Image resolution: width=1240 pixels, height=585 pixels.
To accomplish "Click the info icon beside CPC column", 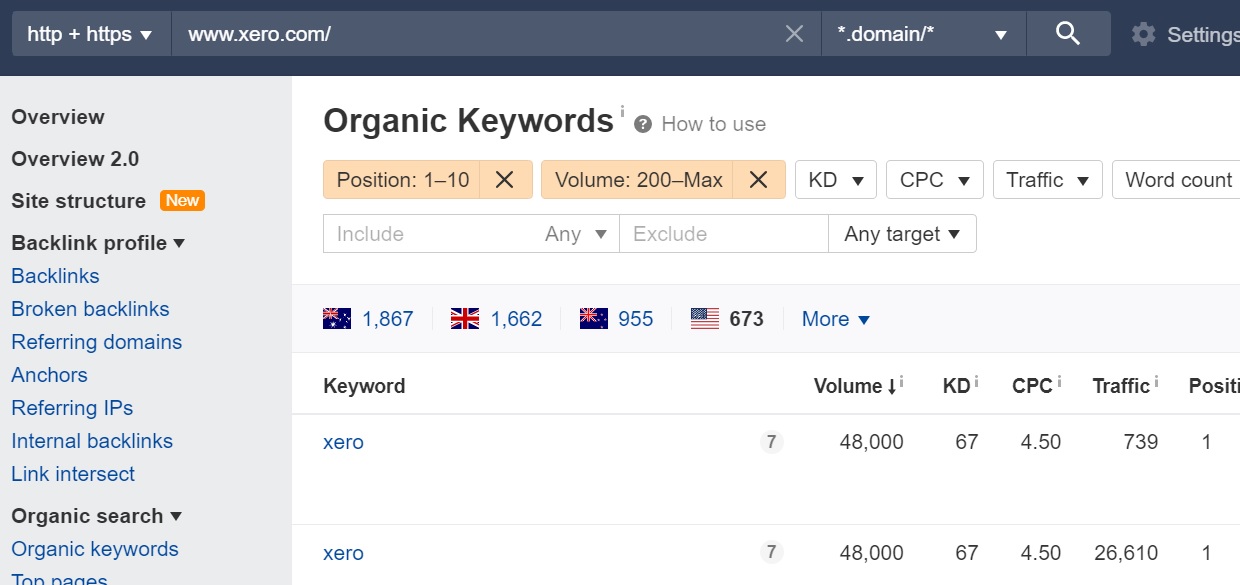I will [1059, 381].
